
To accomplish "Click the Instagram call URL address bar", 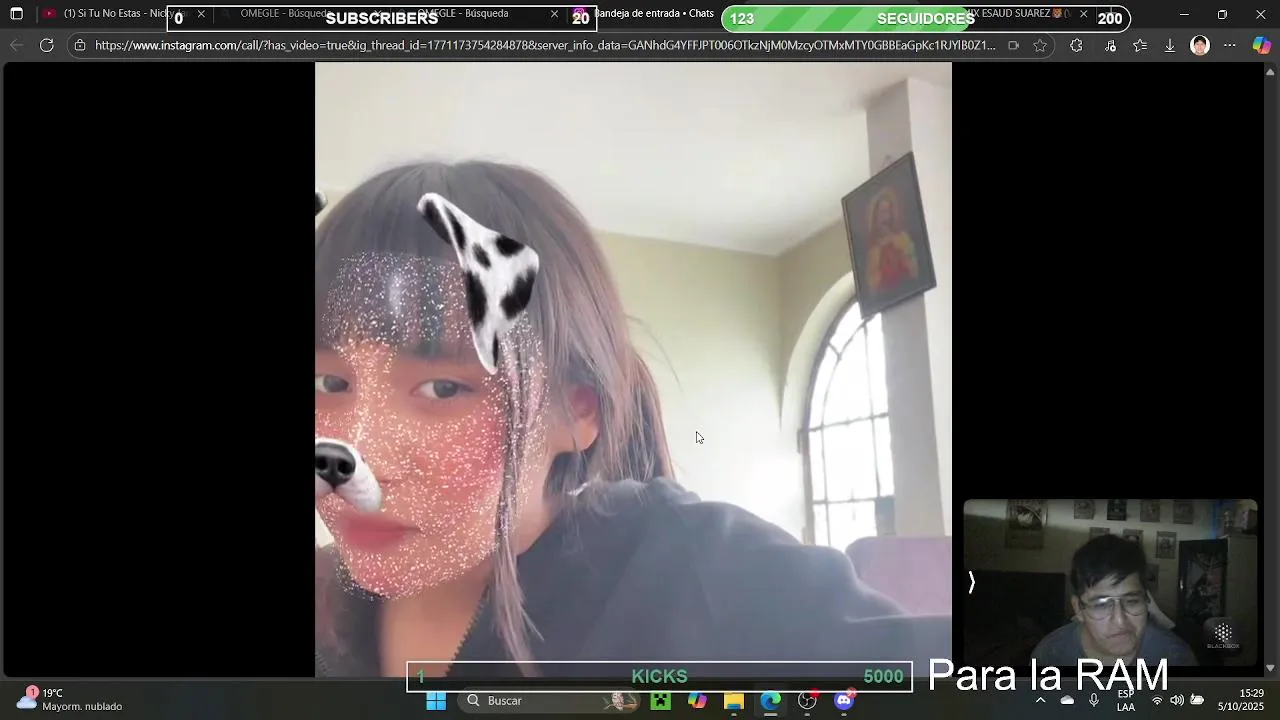I will [x=545, y=45].
